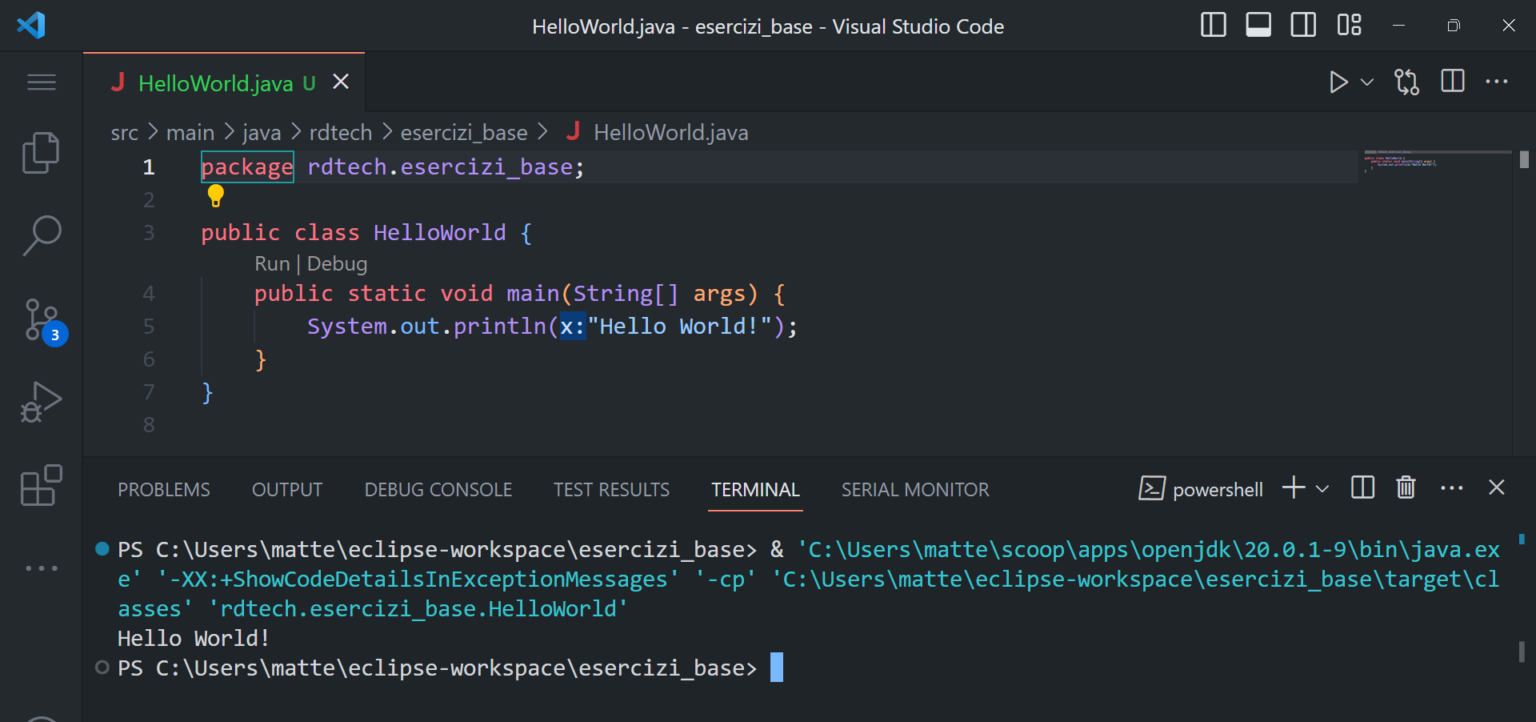
Task: Click the Run codelens above main method
Action: point(271,263)
